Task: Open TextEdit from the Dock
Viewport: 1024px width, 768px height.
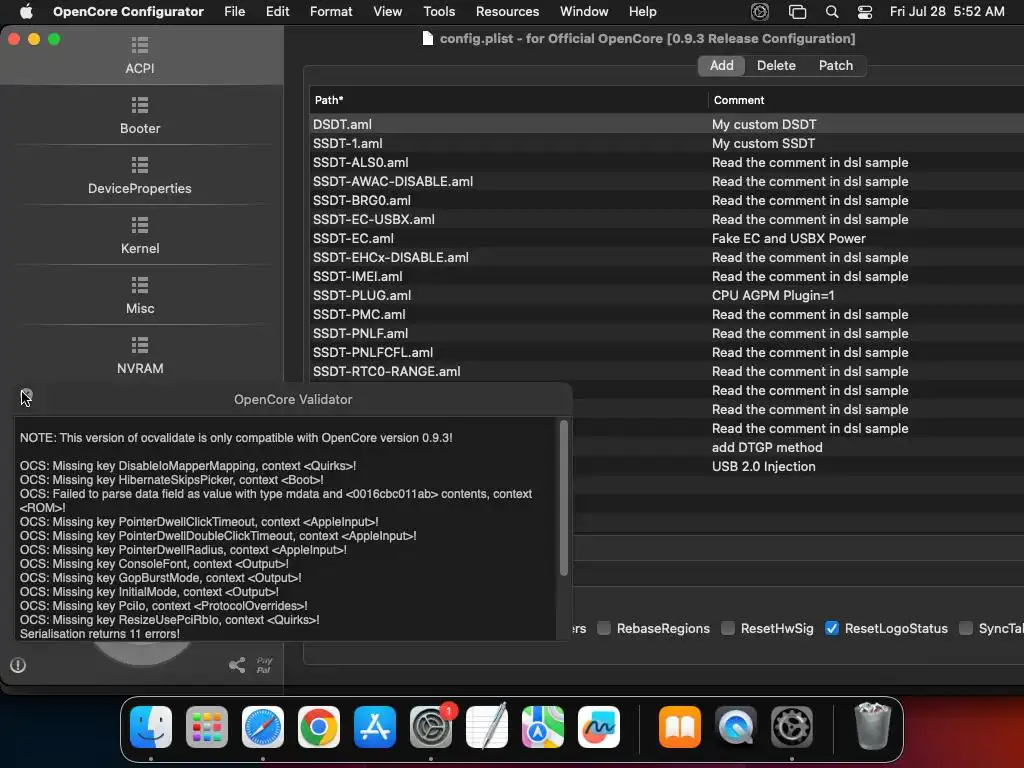Action: (487, 727)
